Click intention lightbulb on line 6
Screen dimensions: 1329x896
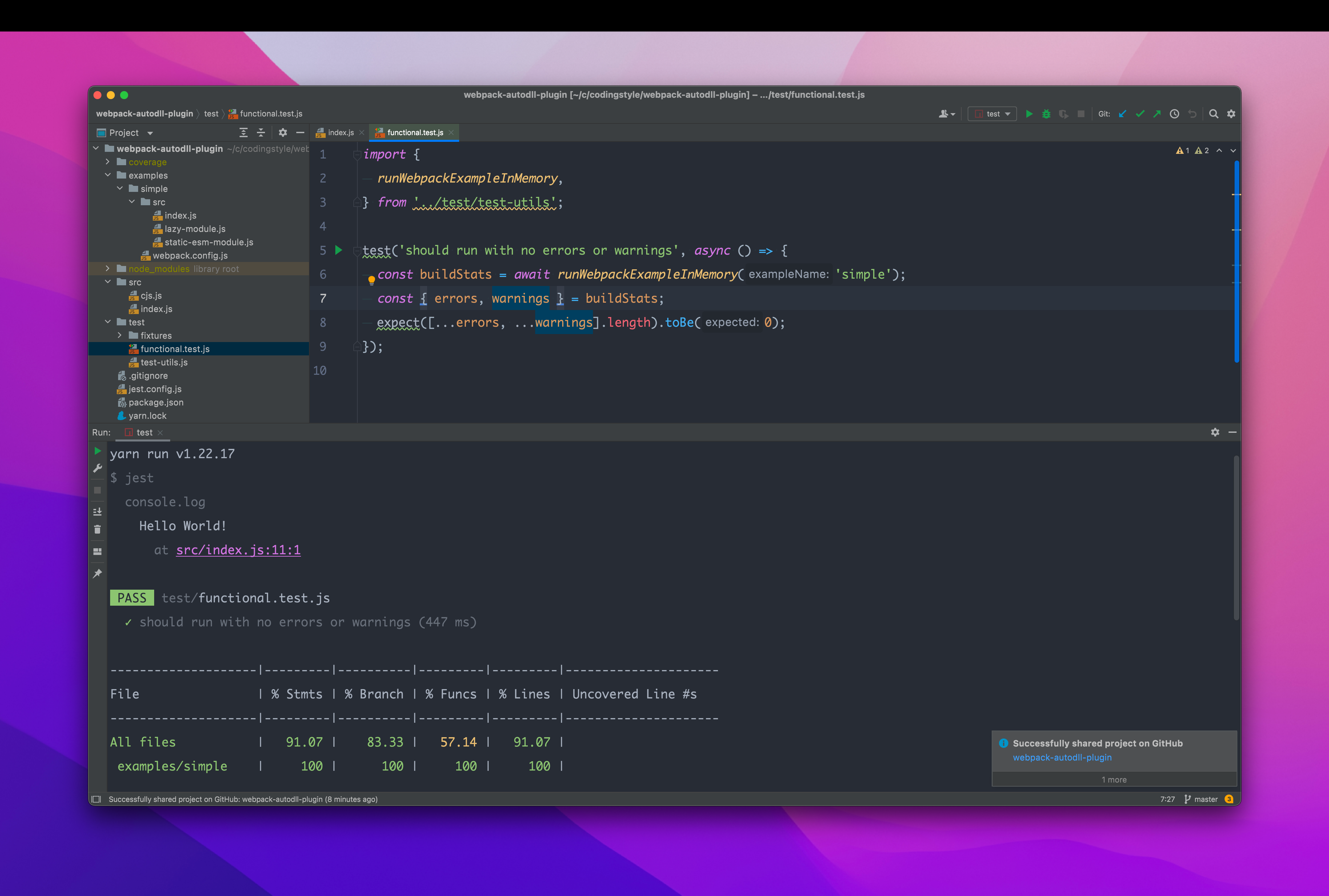(x=371, y=280)
